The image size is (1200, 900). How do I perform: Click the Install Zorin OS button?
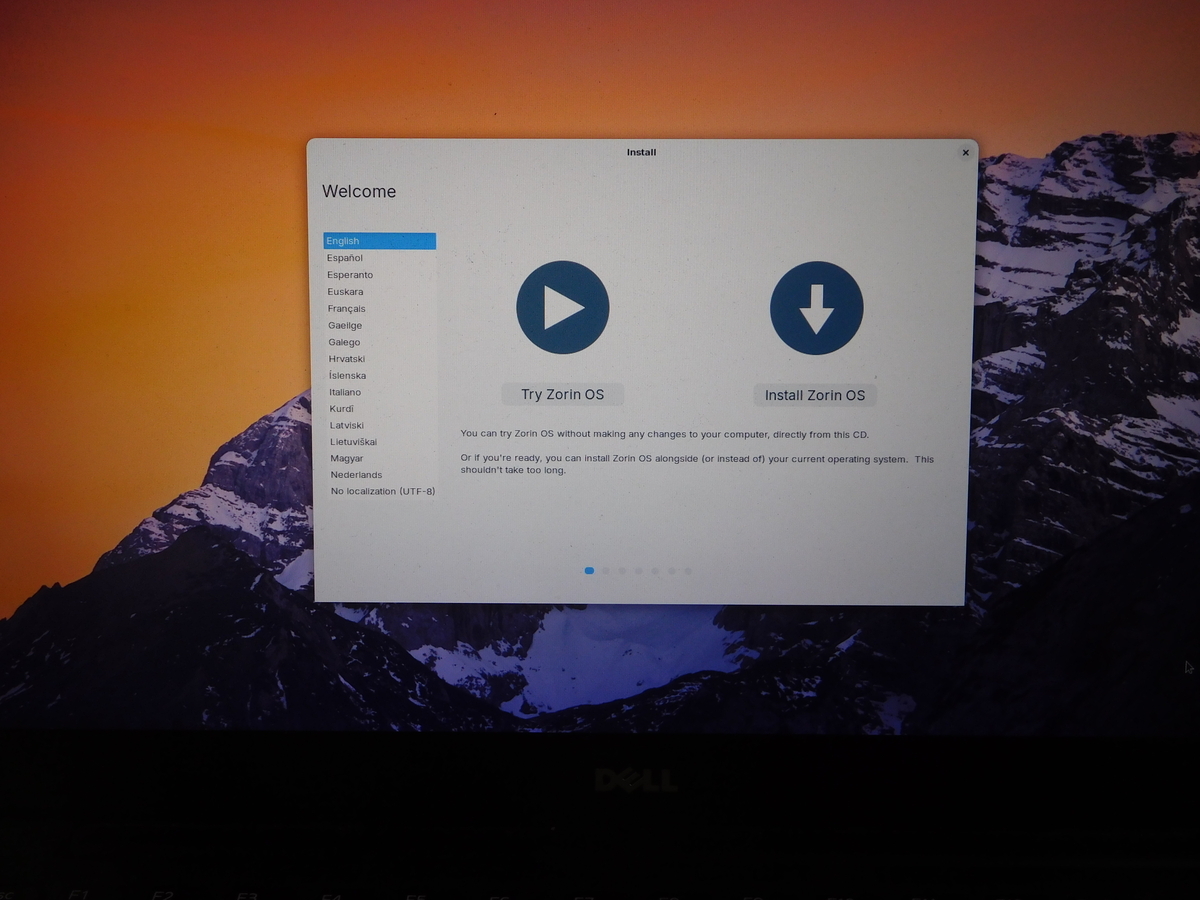[x=815, y=395]
